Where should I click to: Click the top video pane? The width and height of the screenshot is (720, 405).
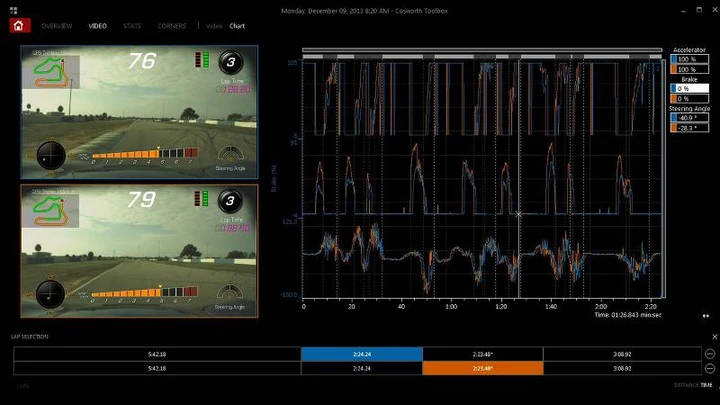point(139,112)
